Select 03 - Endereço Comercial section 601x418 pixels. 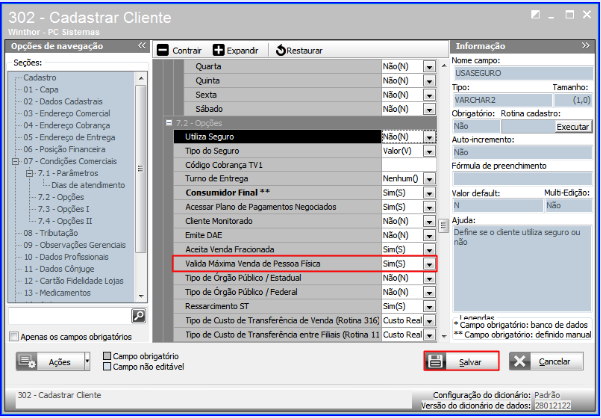[67, 113]
